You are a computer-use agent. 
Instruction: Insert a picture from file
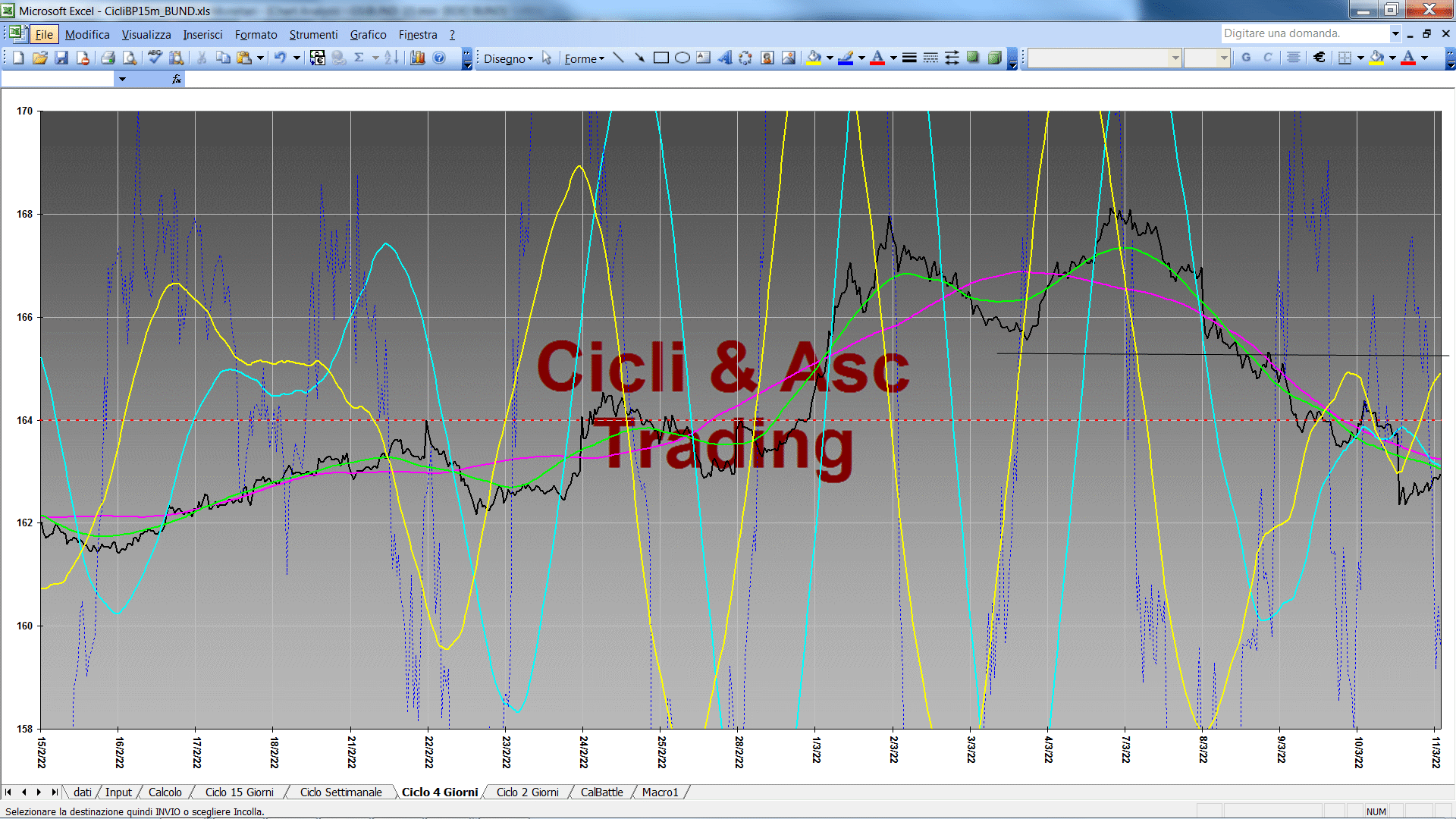coord(789,58)
